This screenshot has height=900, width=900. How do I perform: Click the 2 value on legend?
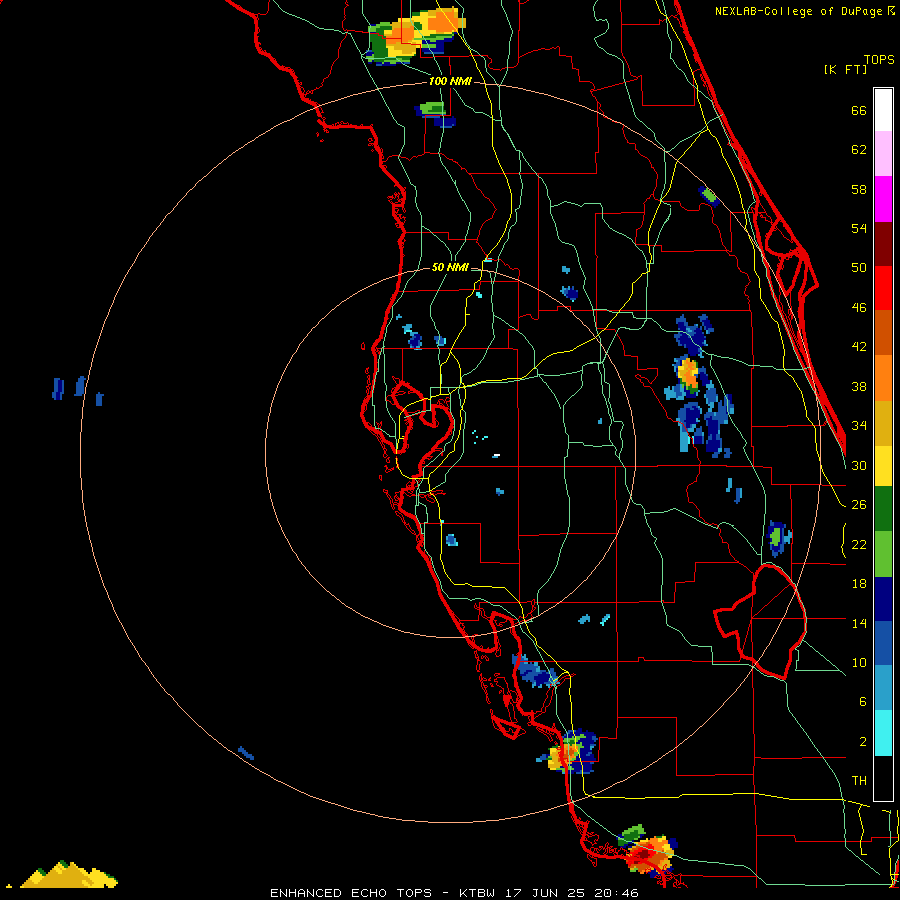pyautogui.click(x=862, y=742)
